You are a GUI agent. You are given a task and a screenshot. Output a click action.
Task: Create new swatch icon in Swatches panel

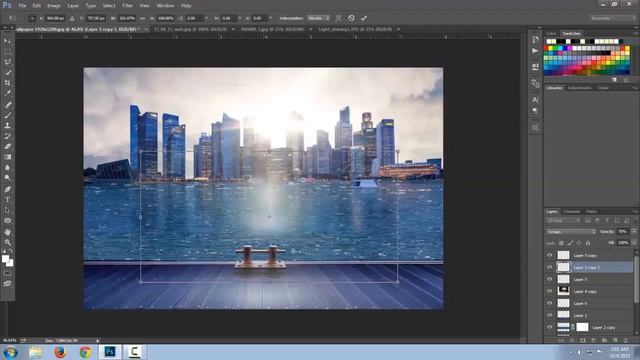click(x=614, y=80)
